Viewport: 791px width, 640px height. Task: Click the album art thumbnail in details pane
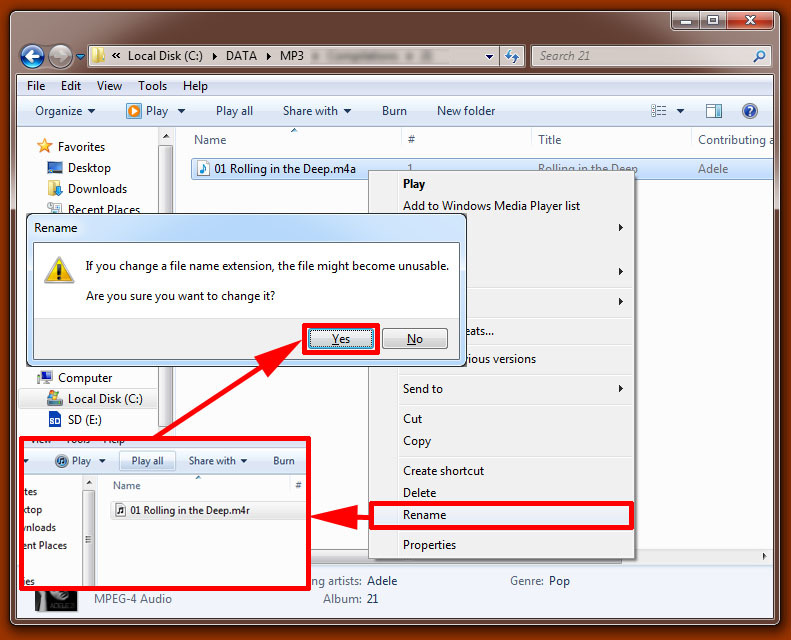tap(56, 600)
